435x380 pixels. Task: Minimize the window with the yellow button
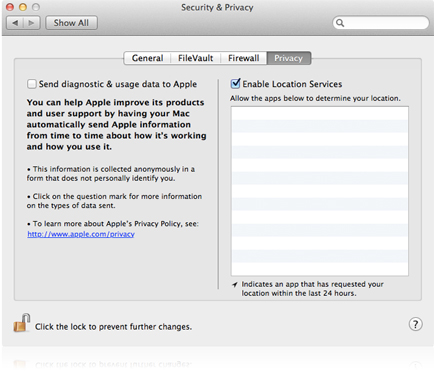pyautogui.click(x=23, y=7)
